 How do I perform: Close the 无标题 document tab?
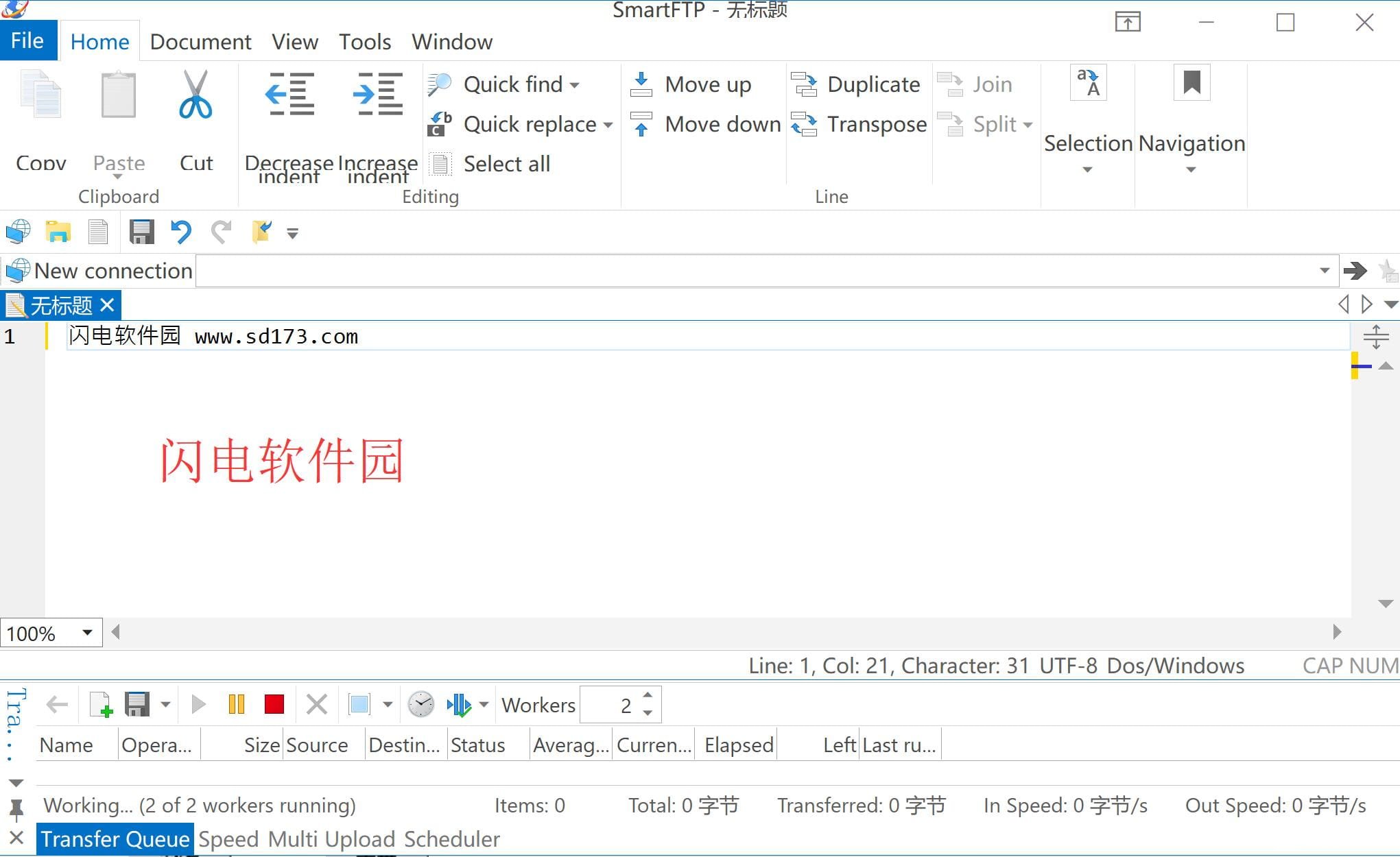[107, 305]
